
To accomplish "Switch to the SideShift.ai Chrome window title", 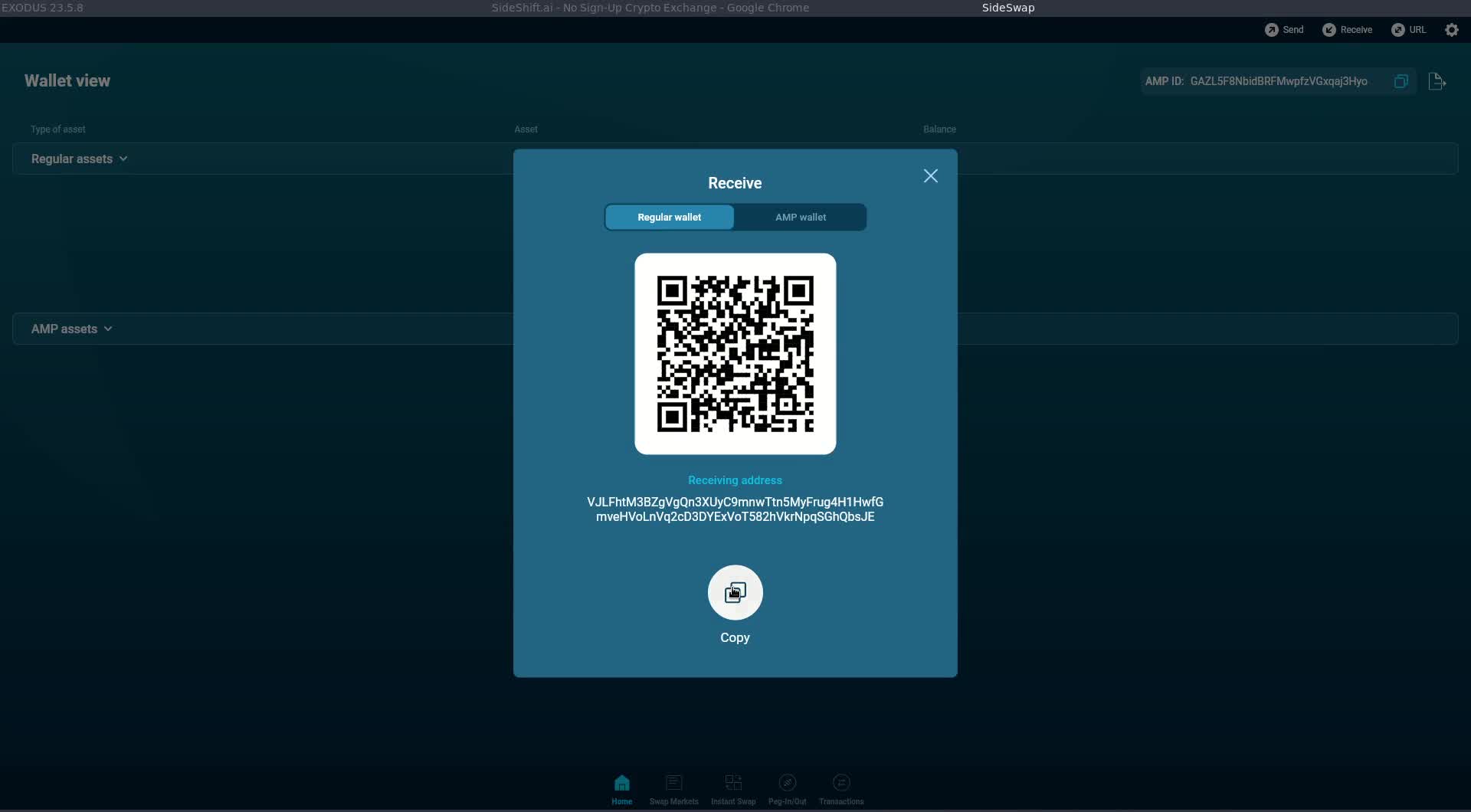I will click(x=650, y=8).
